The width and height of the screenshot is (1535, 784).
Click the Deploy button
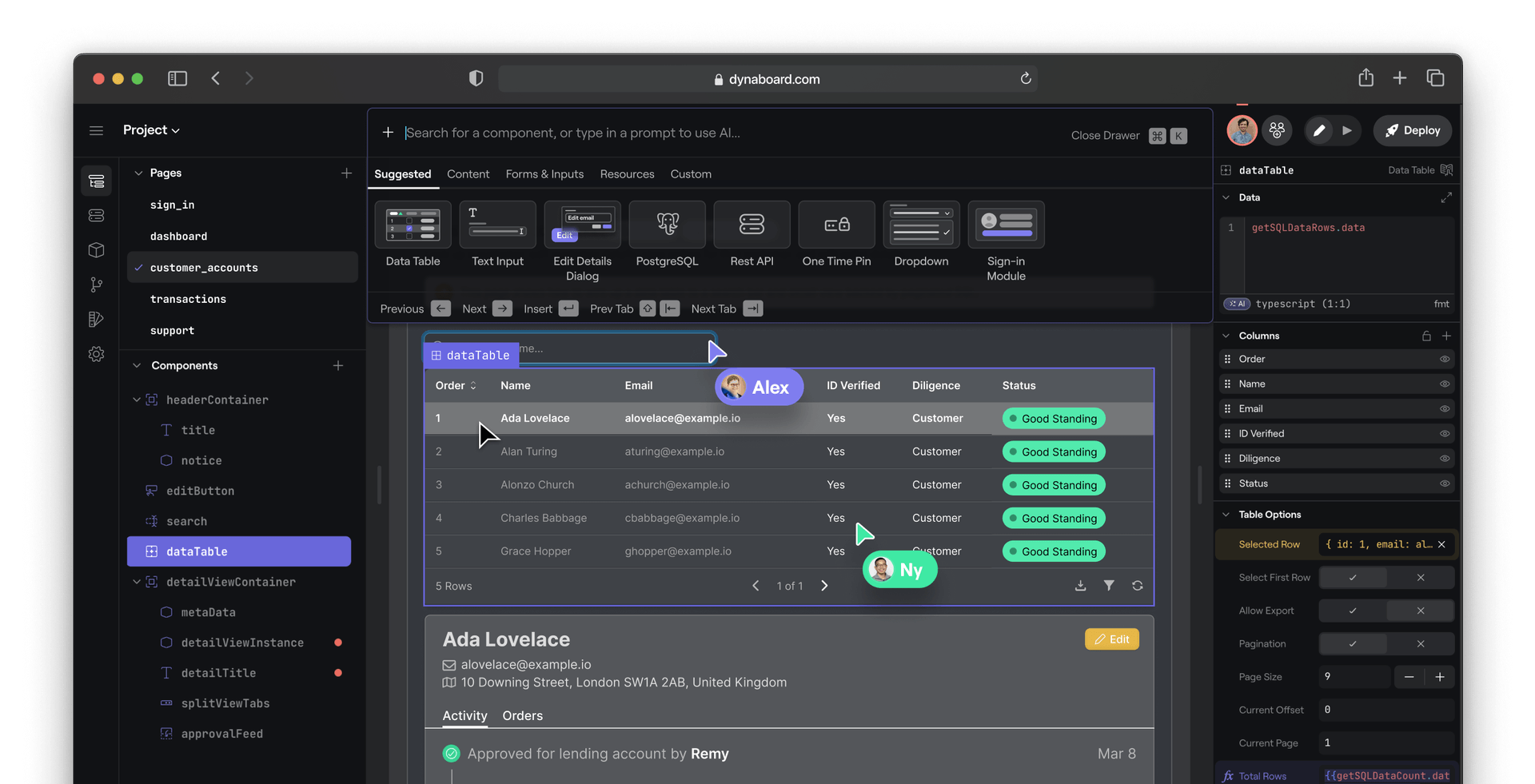coord(1412,130)
